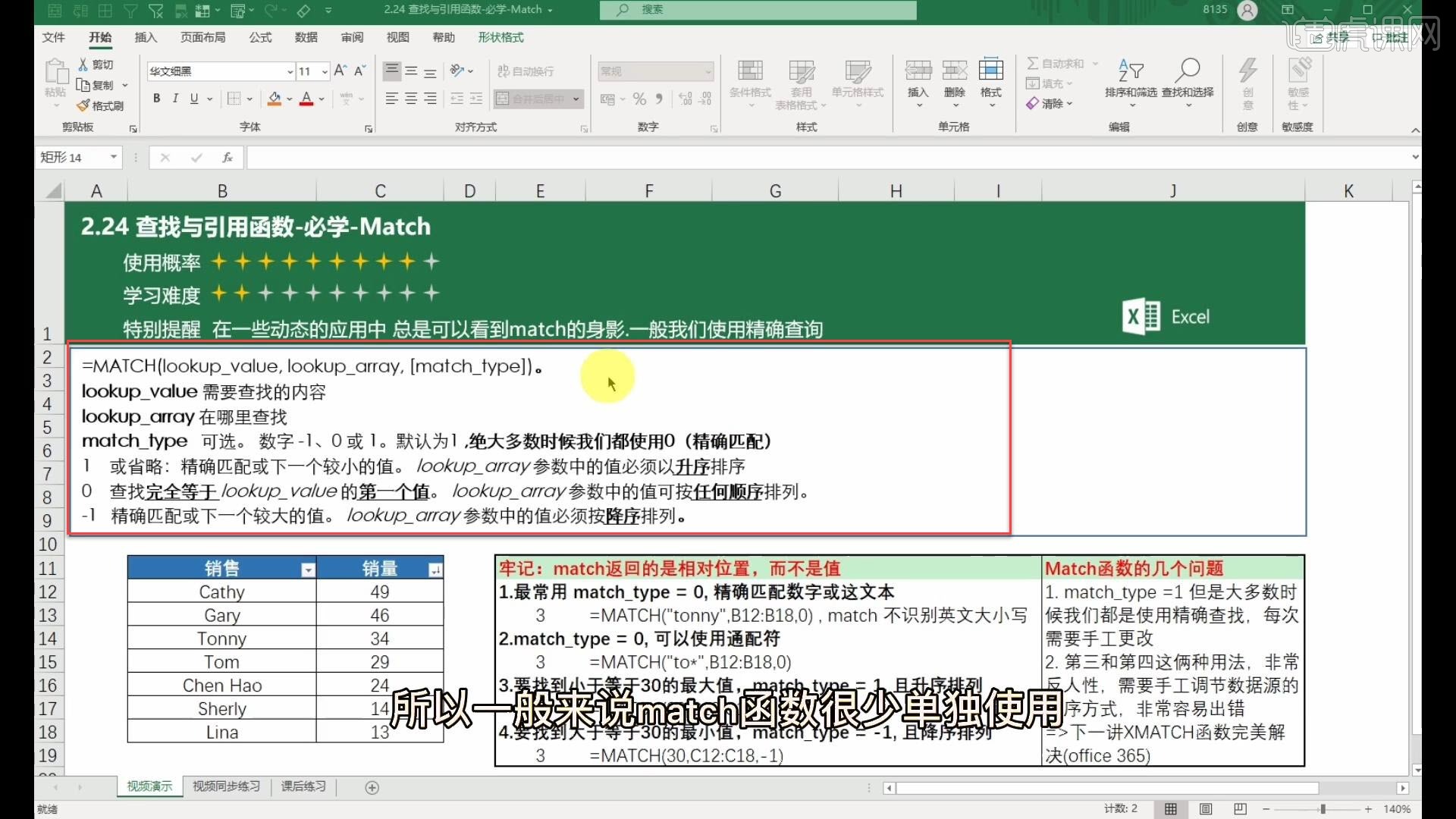Click the increase decimal icon
Screen dimensions: 1456x819
coord(686,99)
